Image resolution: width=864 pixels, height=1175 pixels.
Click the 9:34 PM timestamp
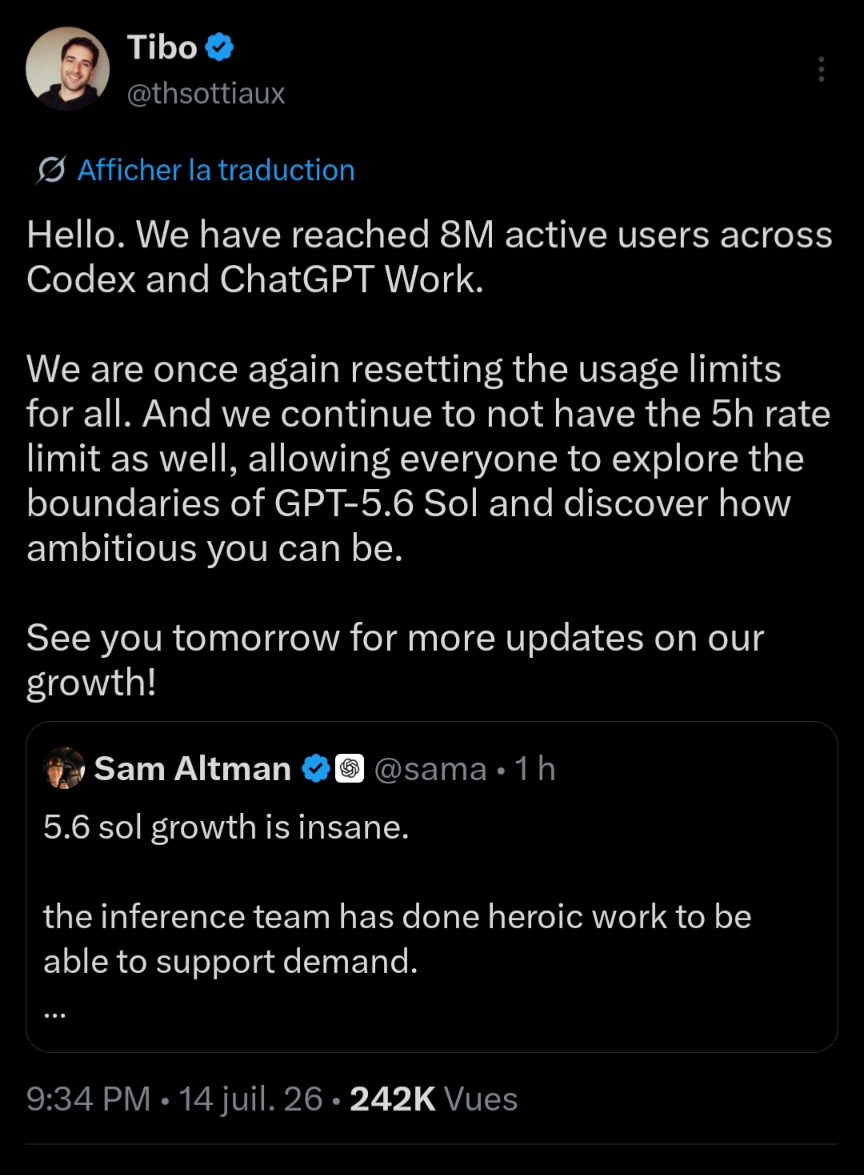tap(88, 1099)
